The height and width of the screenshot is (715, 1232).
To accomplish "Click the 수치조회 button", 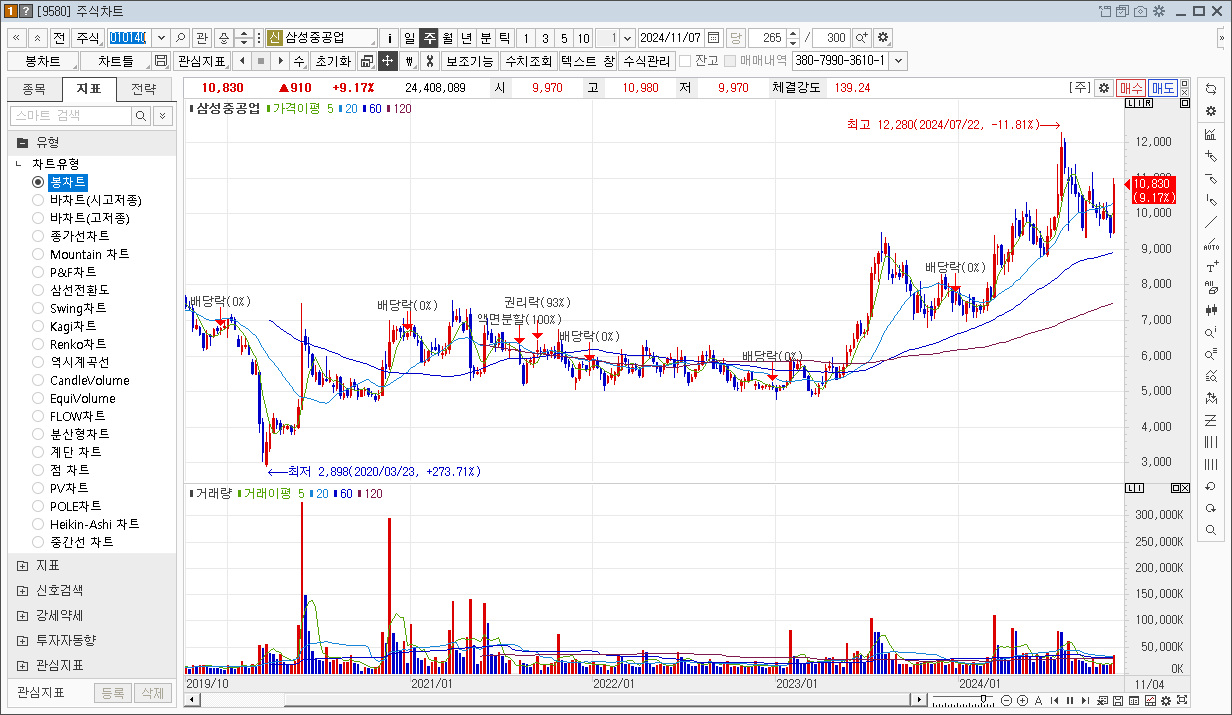I will 528,61.
